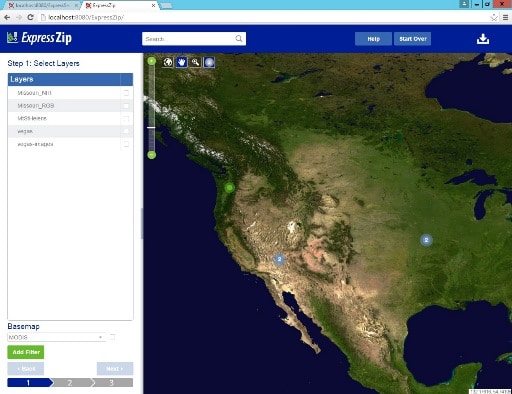Viewport: 512px width, 394px height.
Task: Go to wizard step 3
Action: (x=113, y=382)
